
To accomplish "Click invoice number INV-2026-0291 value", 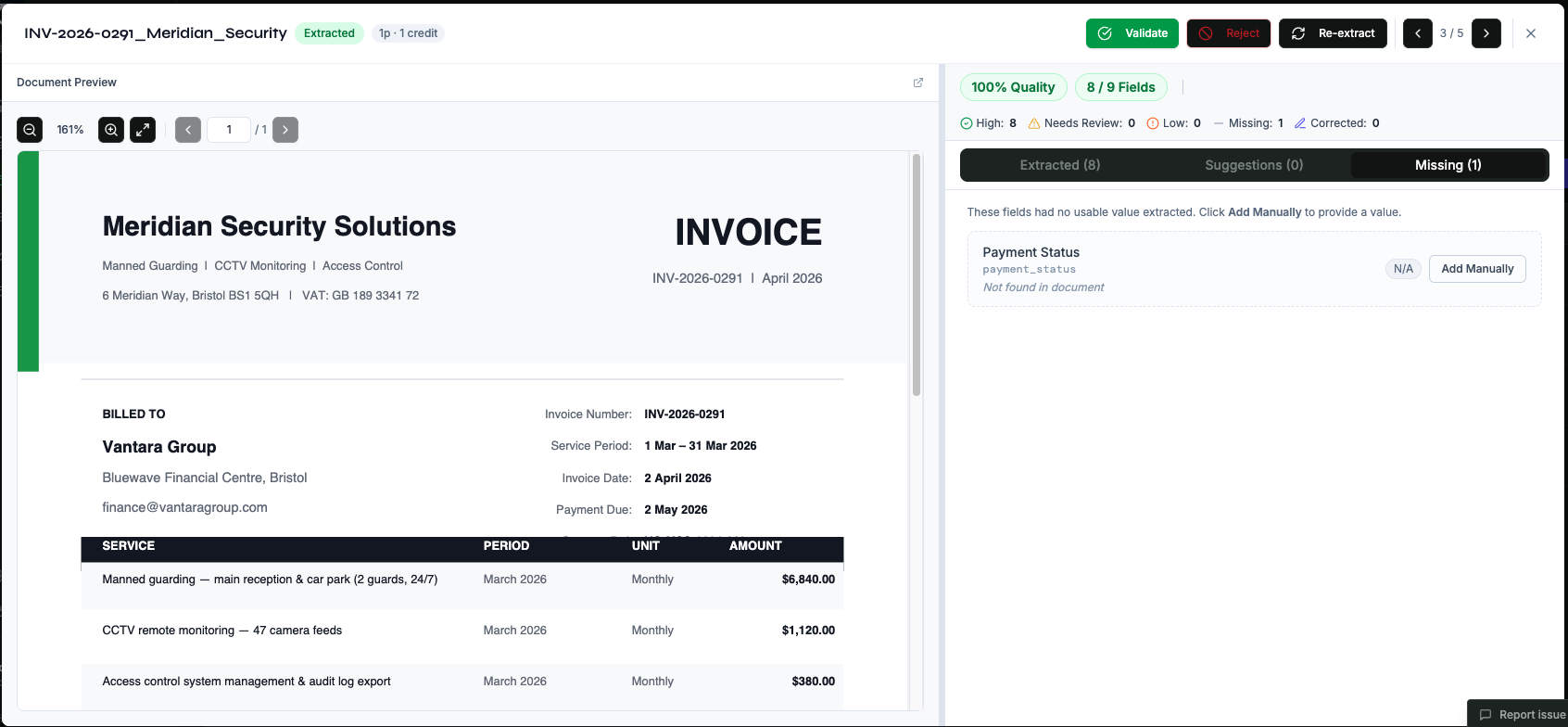I will tap(685, 415).
